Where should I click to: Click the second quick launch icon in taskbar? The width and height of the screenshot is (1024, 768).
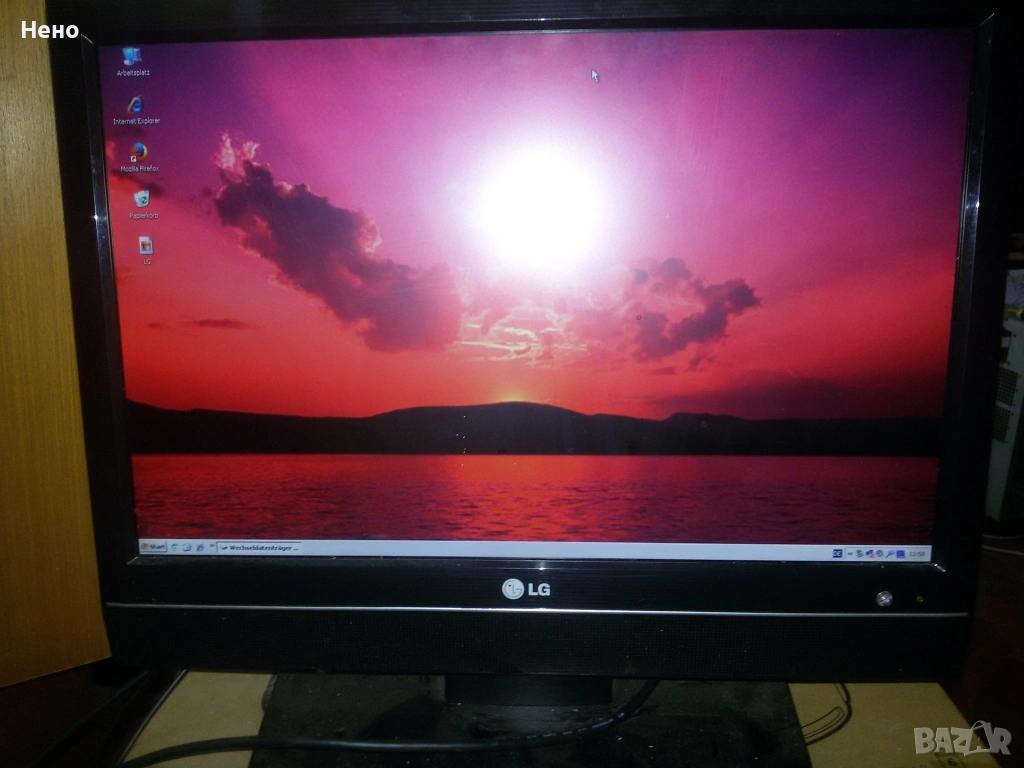(x=187, y=547)
